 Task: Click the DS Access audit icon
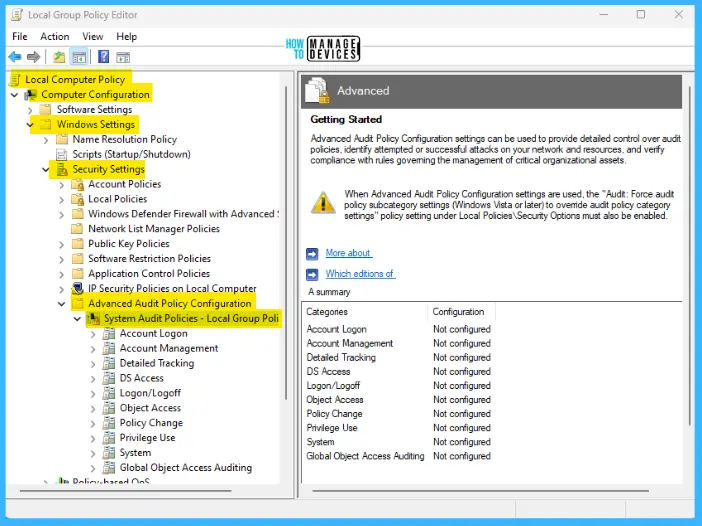(109, 378)
